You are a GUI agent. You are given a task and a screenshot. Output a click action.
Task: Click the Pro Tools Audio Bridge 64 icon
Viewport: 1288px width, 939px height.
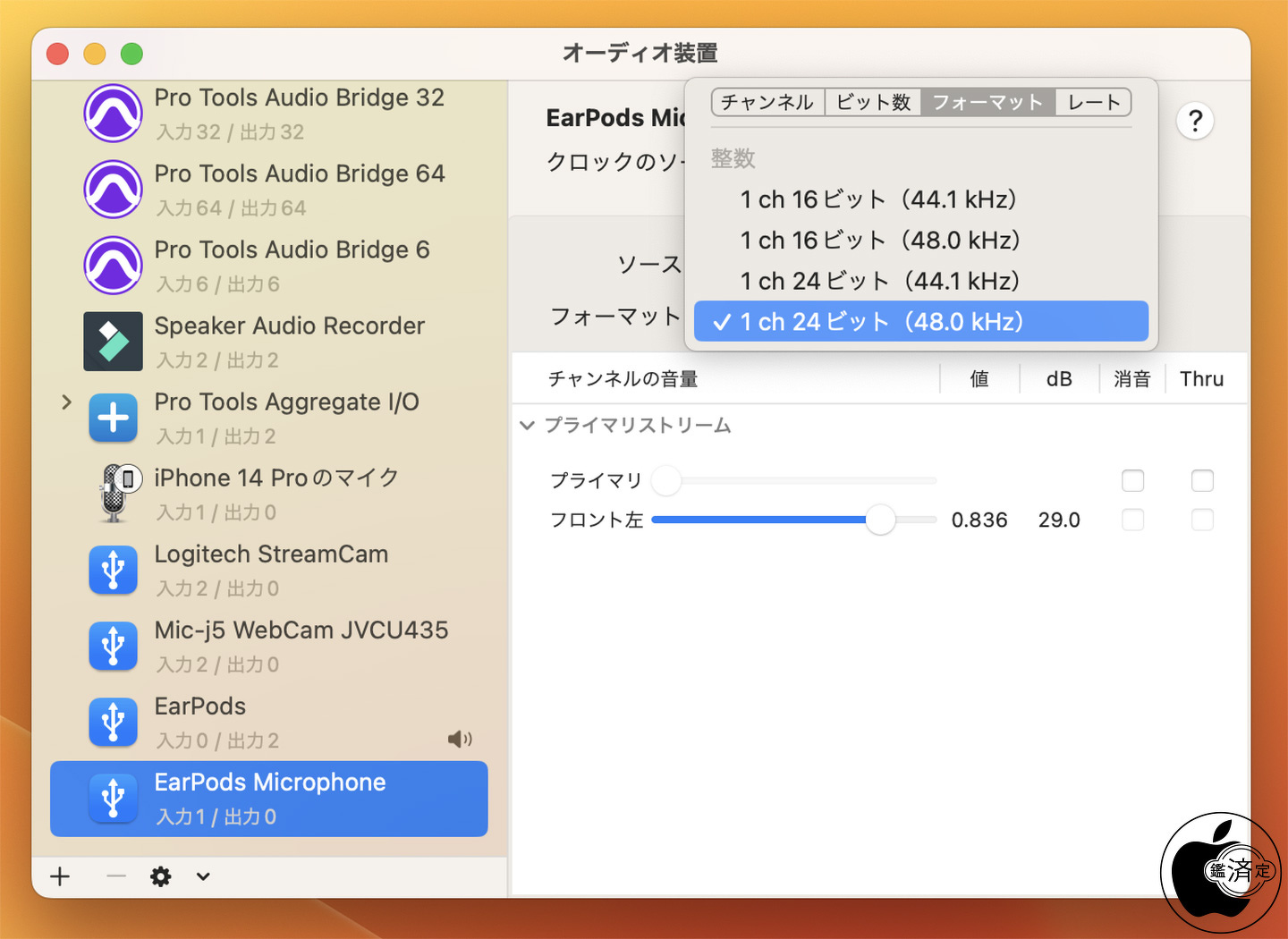click(114, 190)
